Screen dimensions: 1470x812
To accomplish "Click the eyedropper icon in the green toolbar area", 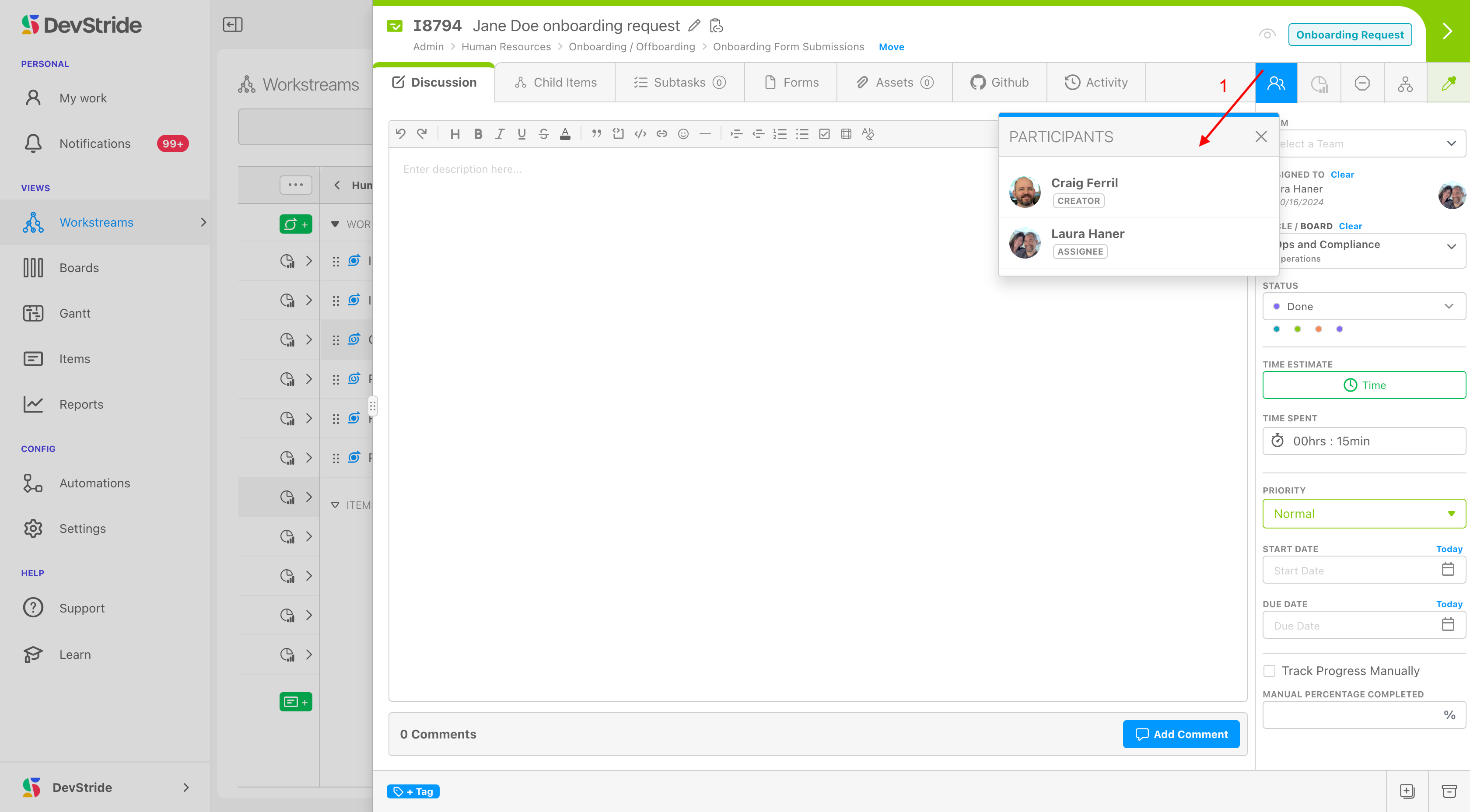I will click(1448, 83).
